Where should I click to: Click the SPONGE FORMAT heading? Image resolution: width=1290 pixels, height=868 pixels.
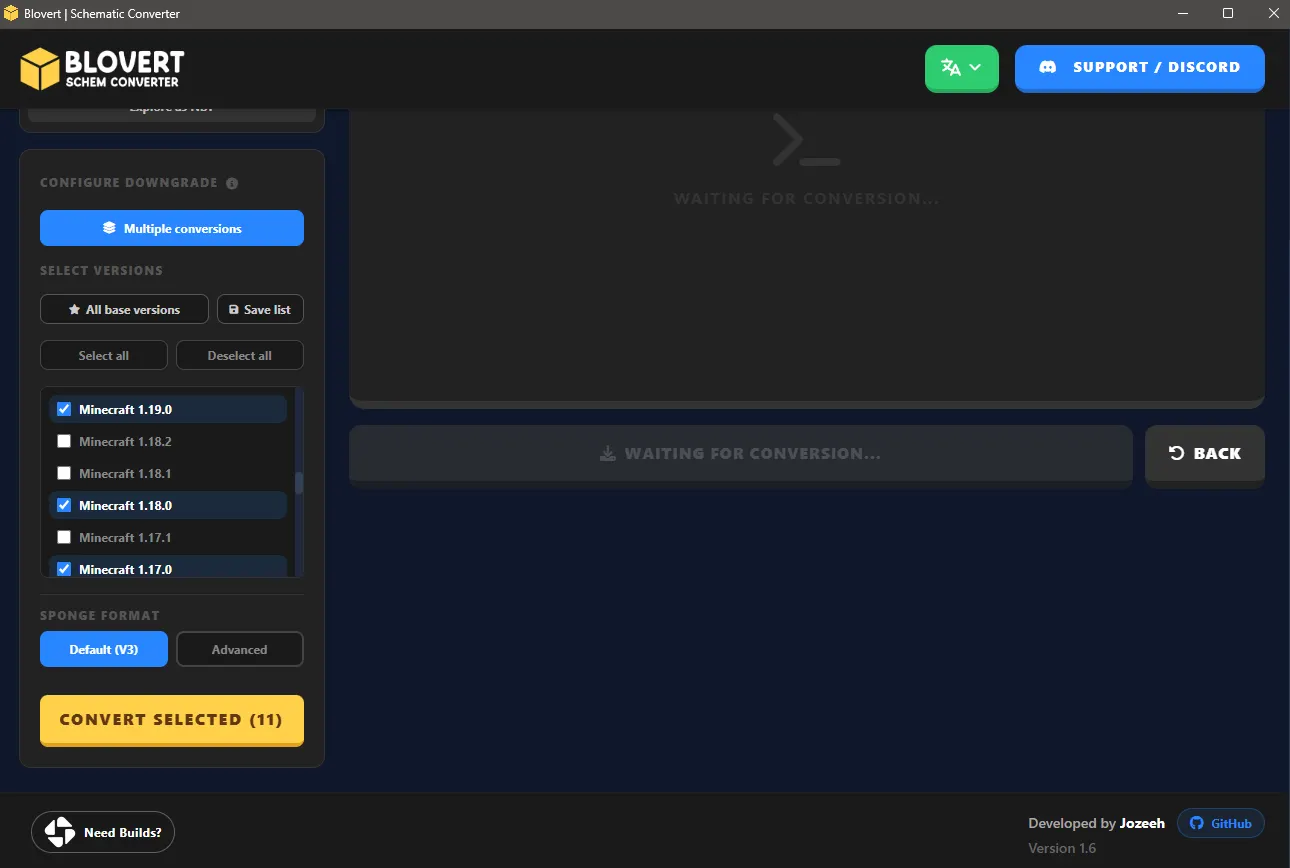click(100, 615)
